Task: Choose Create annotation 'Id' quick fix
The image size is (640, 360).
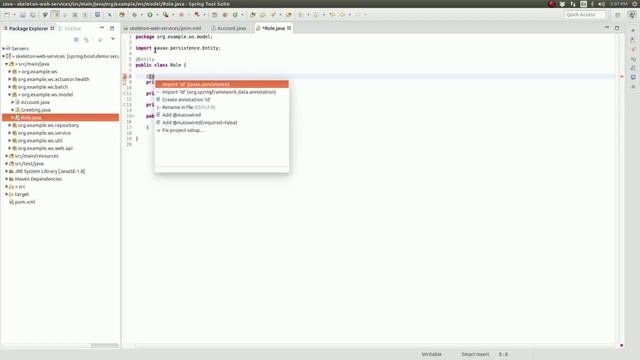Action: point(222,100)
